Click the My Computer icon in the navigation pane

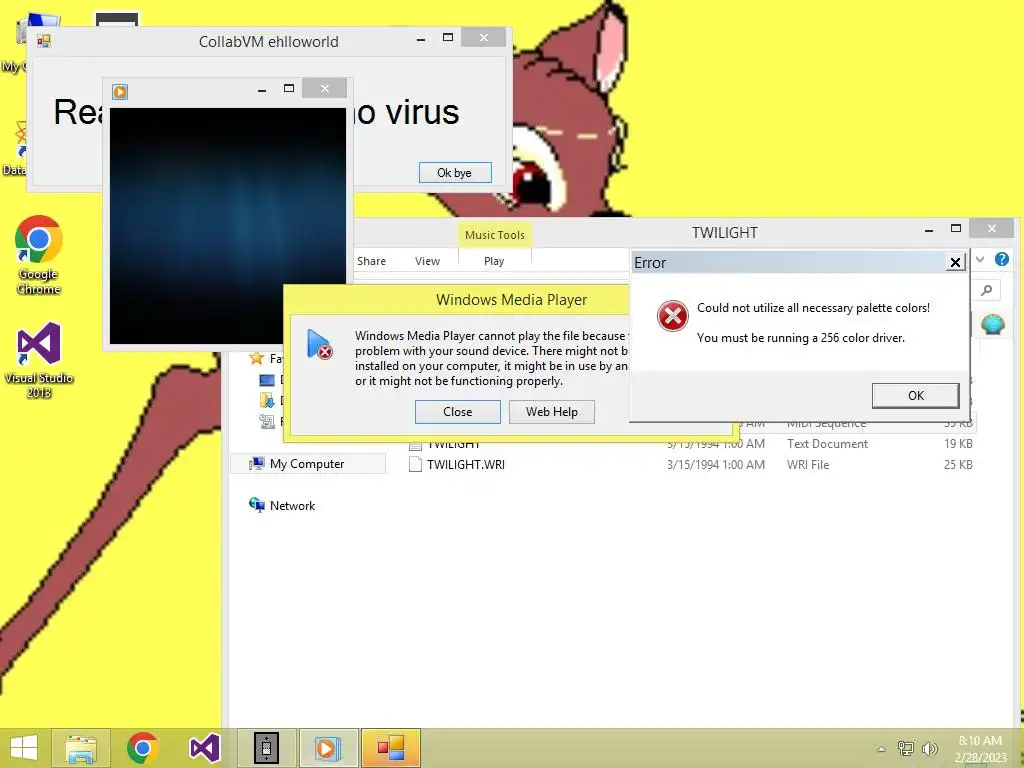coord(256,464)
